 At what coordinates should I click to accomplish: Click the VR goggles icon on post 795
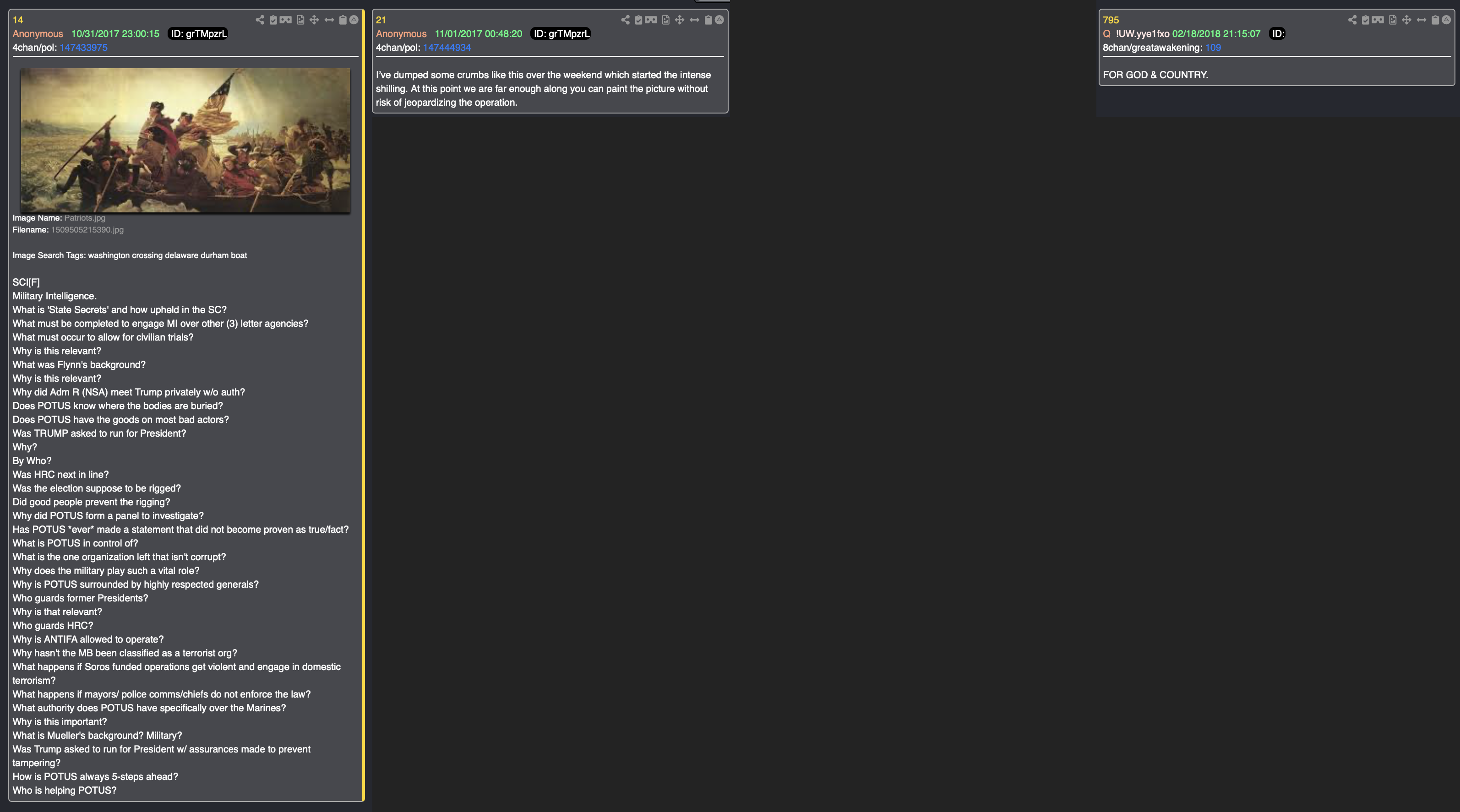[x=1378, y=20]
